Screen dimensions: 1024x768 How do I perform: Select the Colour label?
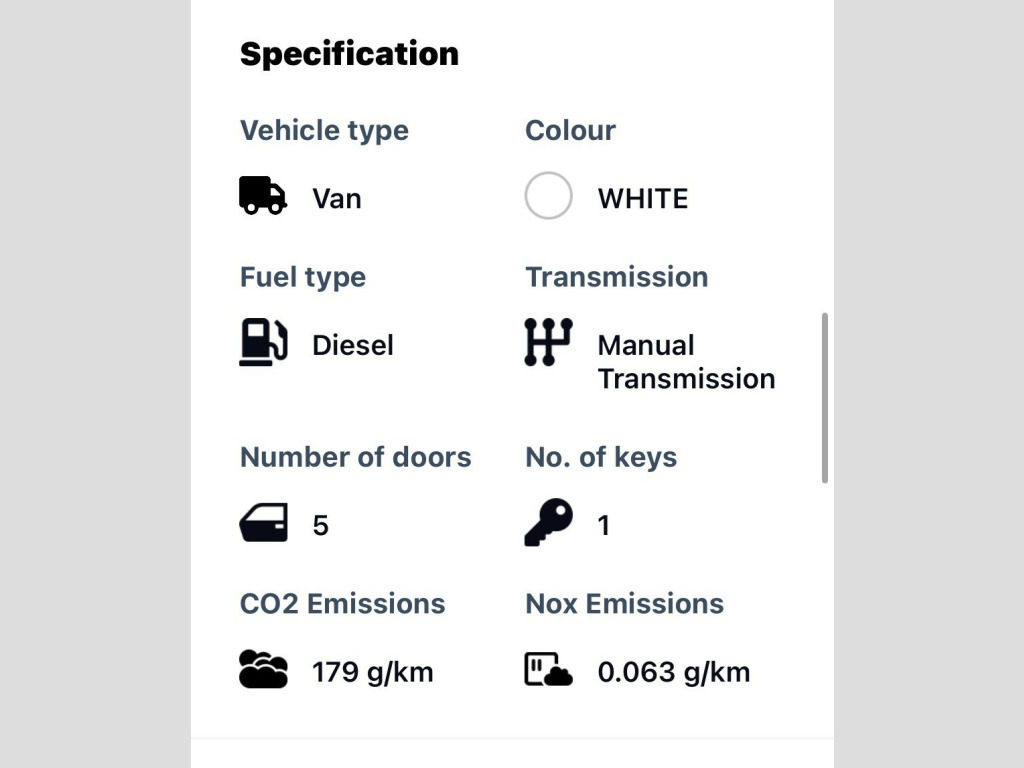570,130
